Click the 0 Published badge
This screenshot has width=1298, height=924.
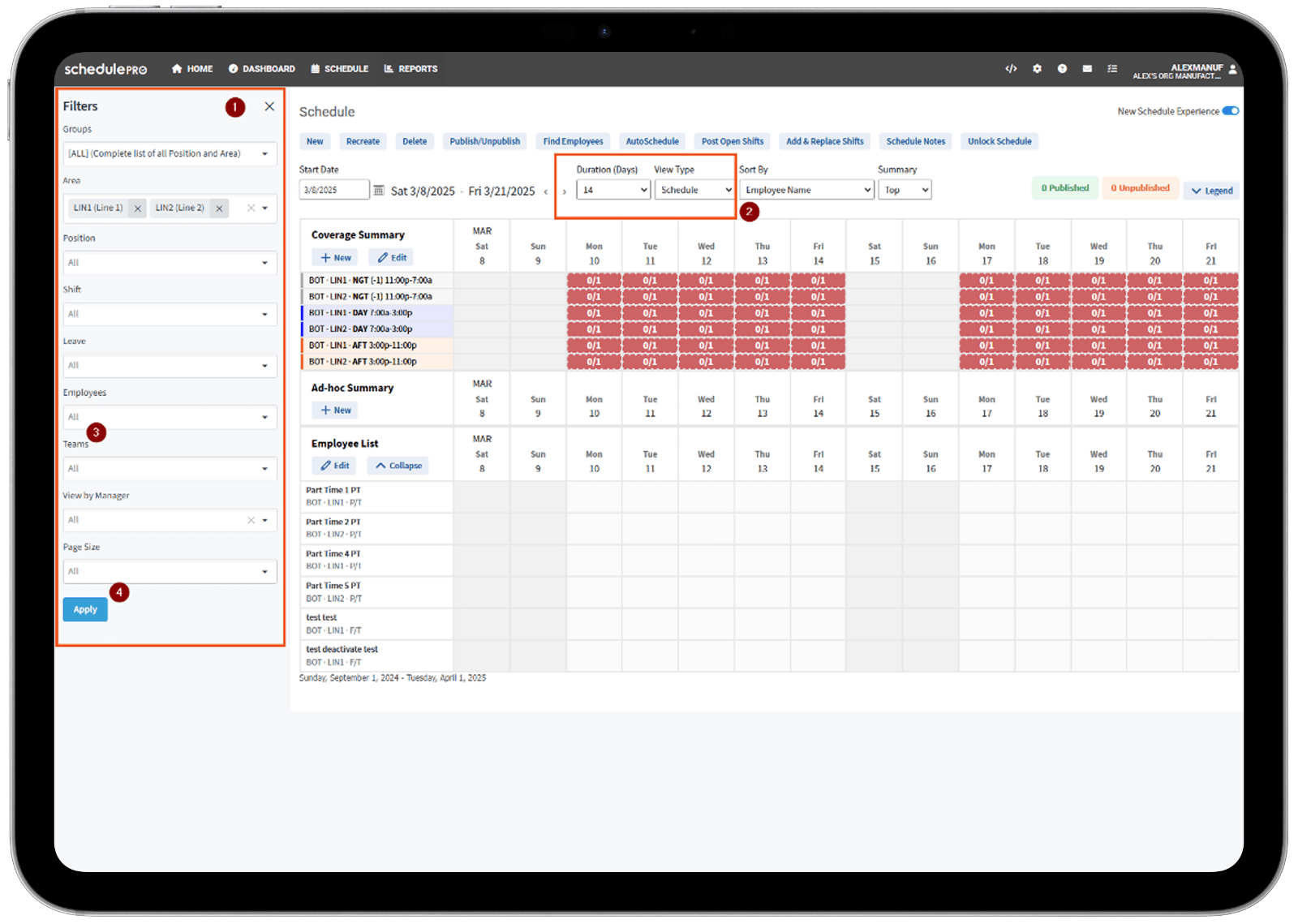1065,188
